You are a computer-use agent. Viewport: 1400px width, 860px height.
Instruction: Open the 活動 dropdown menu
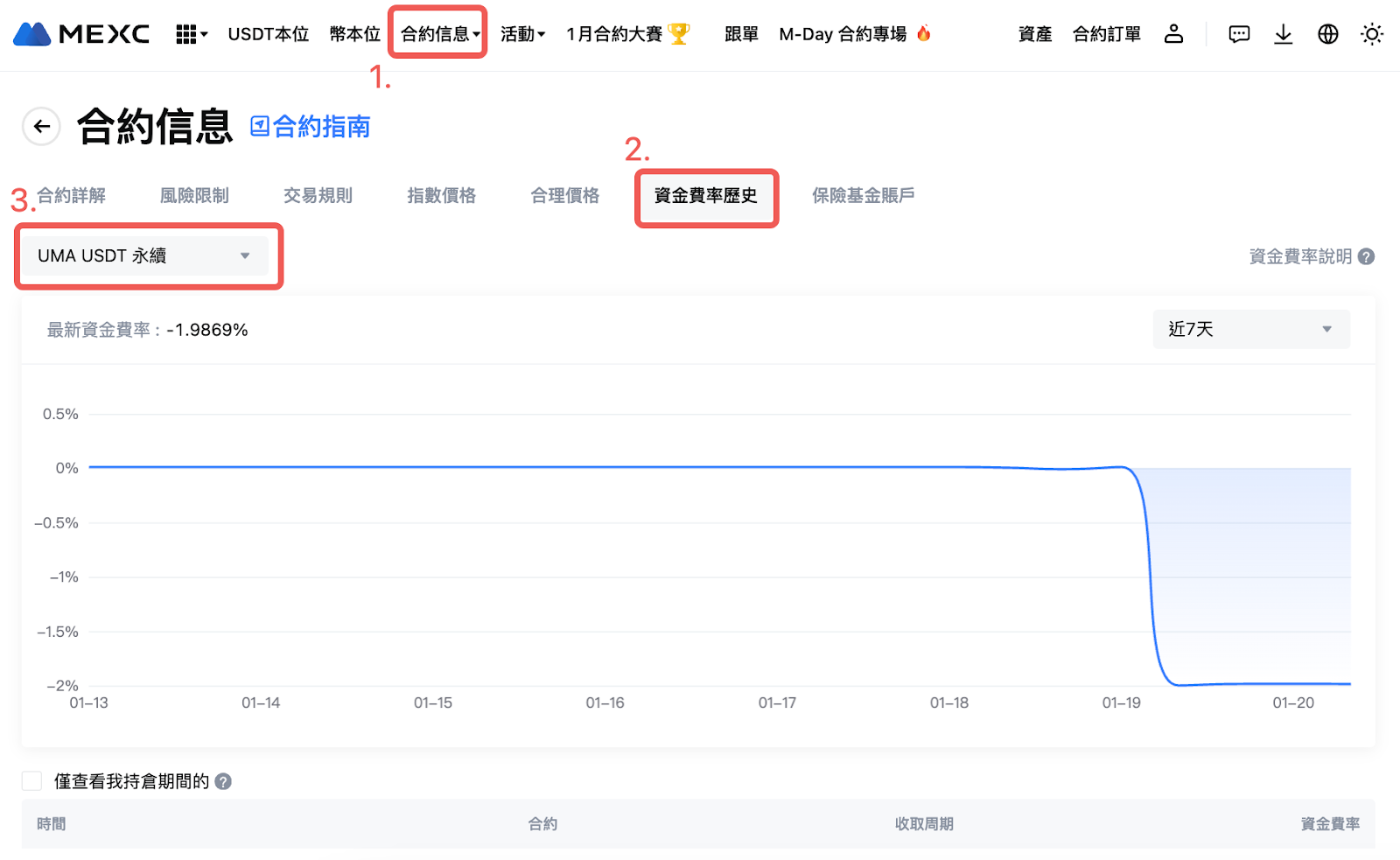[x=522, y=34]
